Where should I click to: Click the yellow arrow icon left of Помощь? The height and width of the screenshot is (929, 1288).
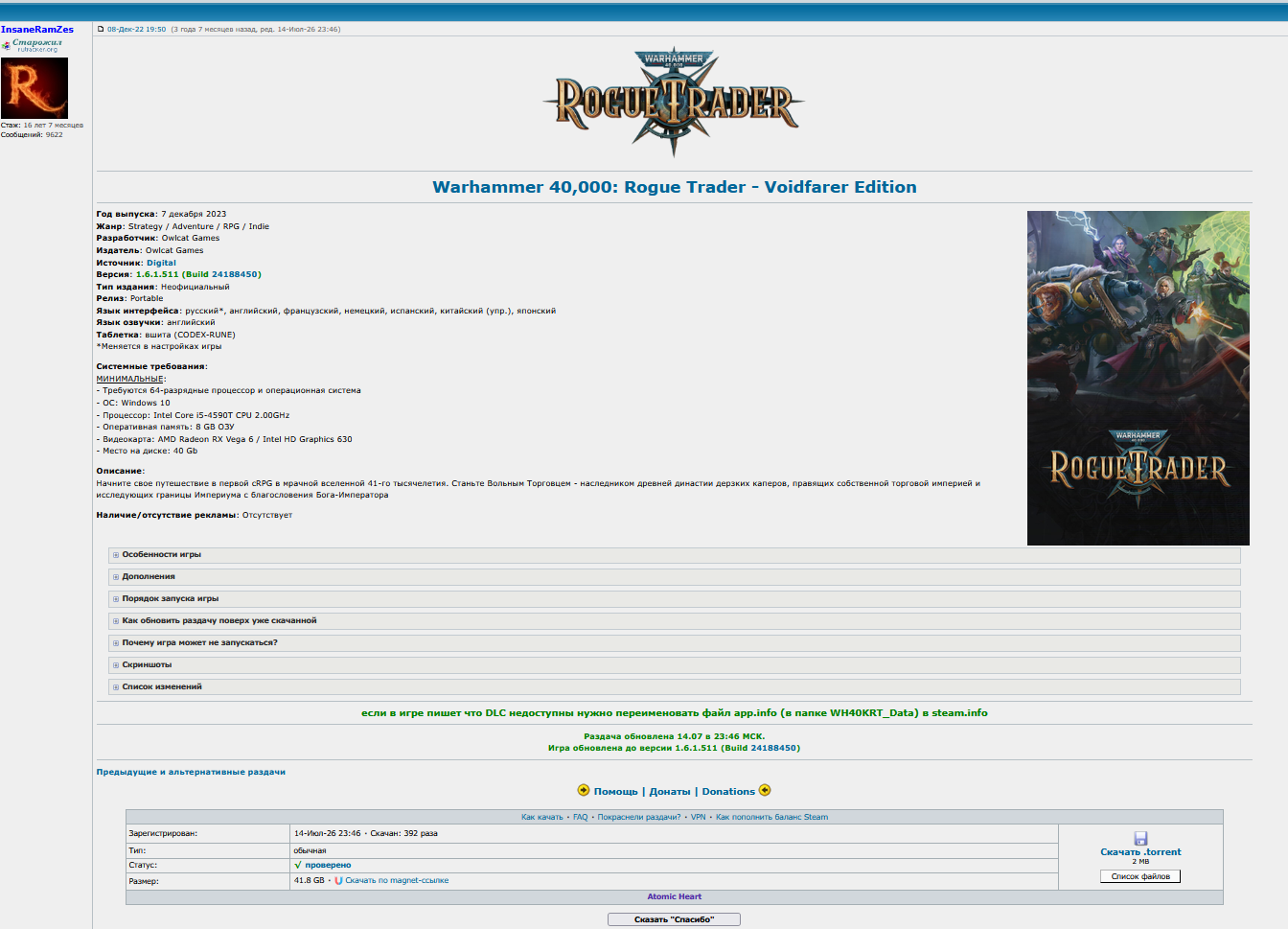click(x=584, y=790)
